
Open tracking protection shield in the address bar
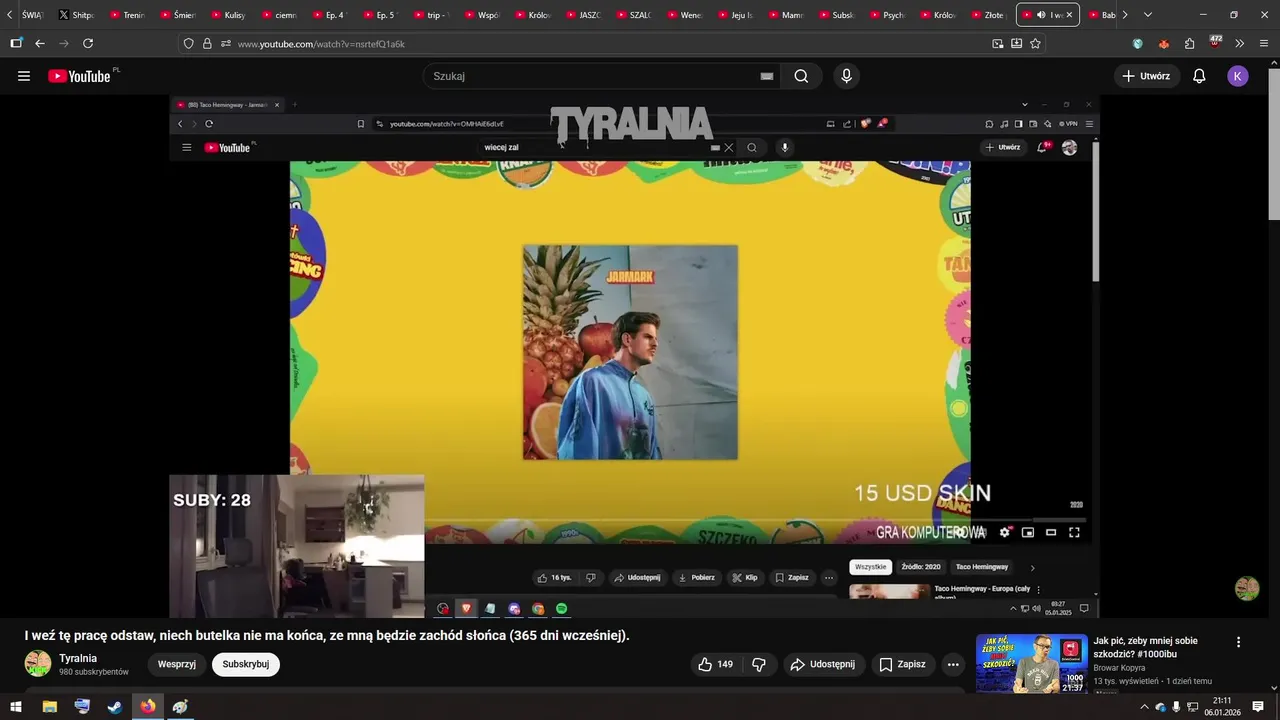[188, 44]
